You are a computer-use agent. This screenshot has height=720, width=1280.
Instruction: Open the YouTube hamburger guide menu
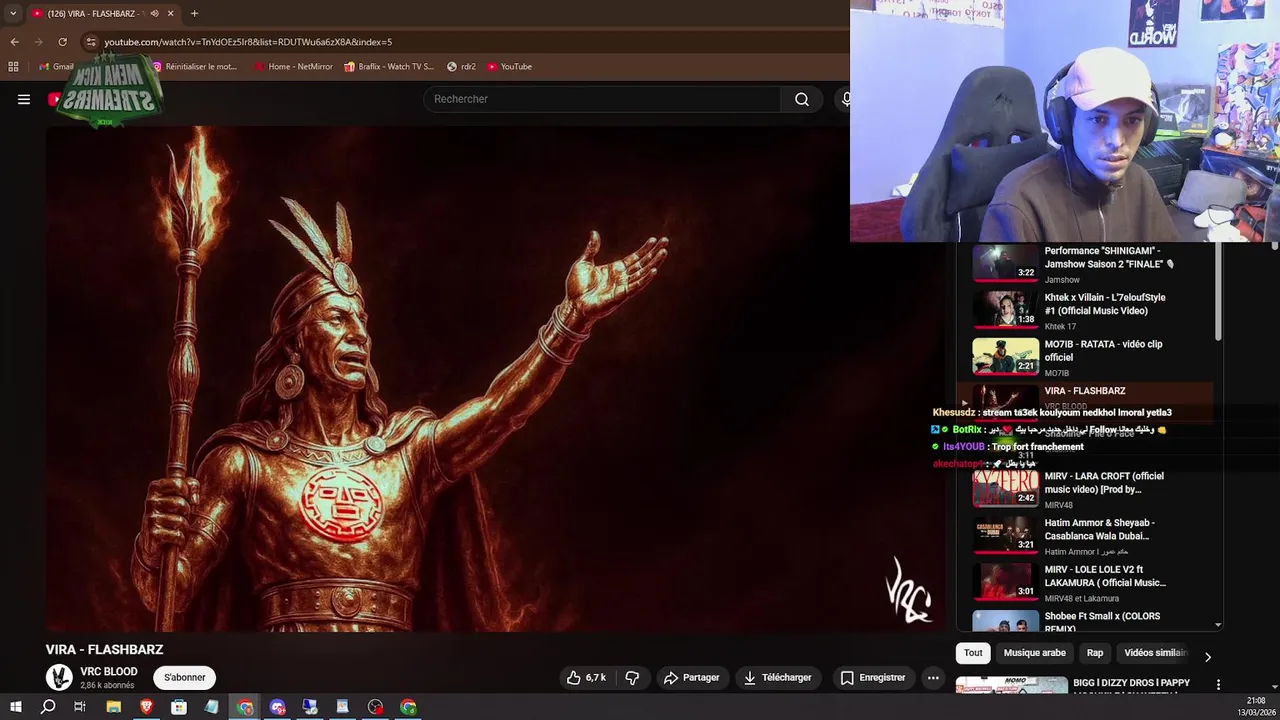click(x=24, y=99)
